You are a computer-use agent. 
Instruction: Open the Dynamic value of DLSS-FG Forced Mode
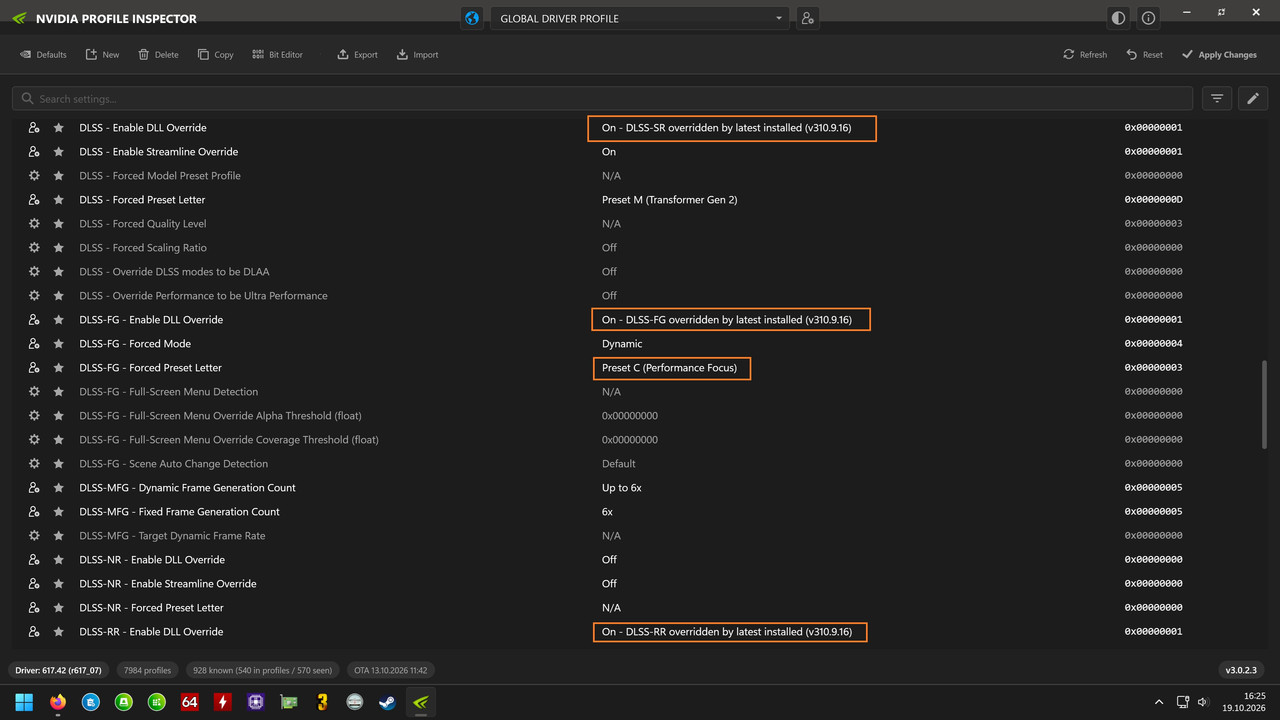[x=622, y=344]
